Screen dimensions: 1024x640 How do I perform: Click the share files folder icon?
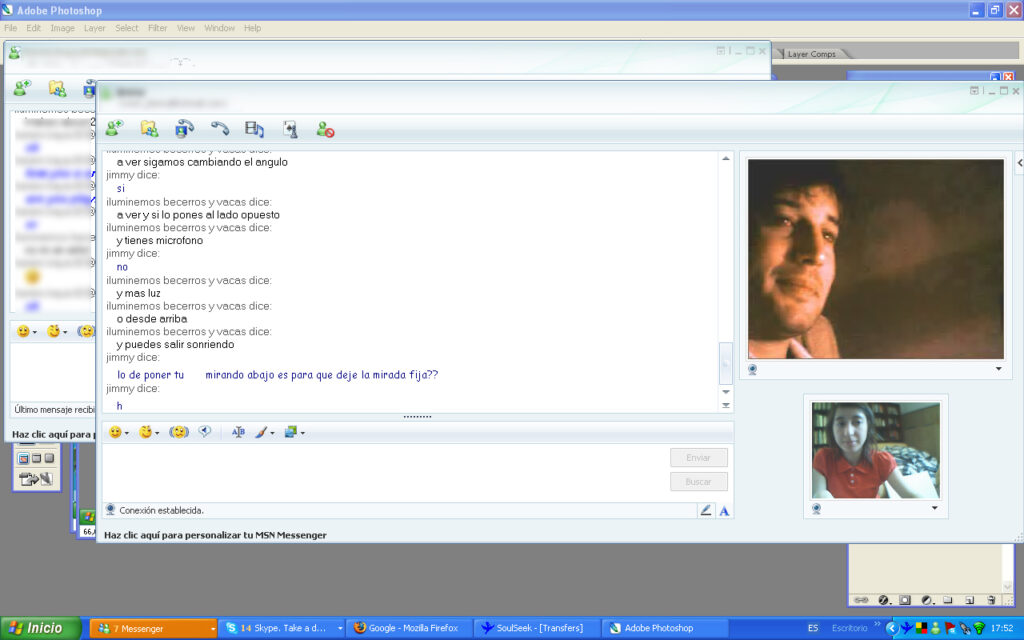pos(149,128)
